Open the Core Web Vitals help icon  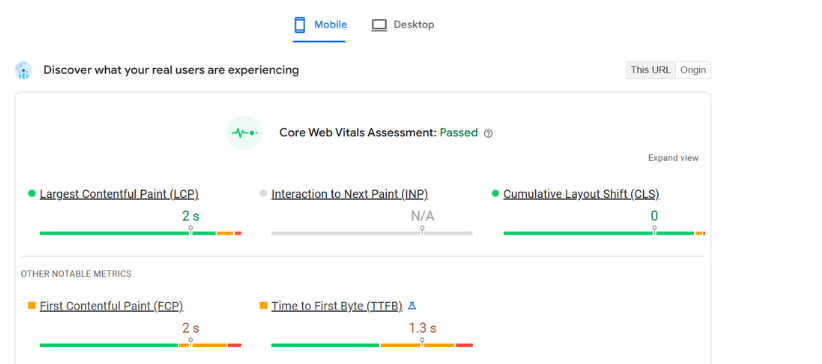(488, 133)
